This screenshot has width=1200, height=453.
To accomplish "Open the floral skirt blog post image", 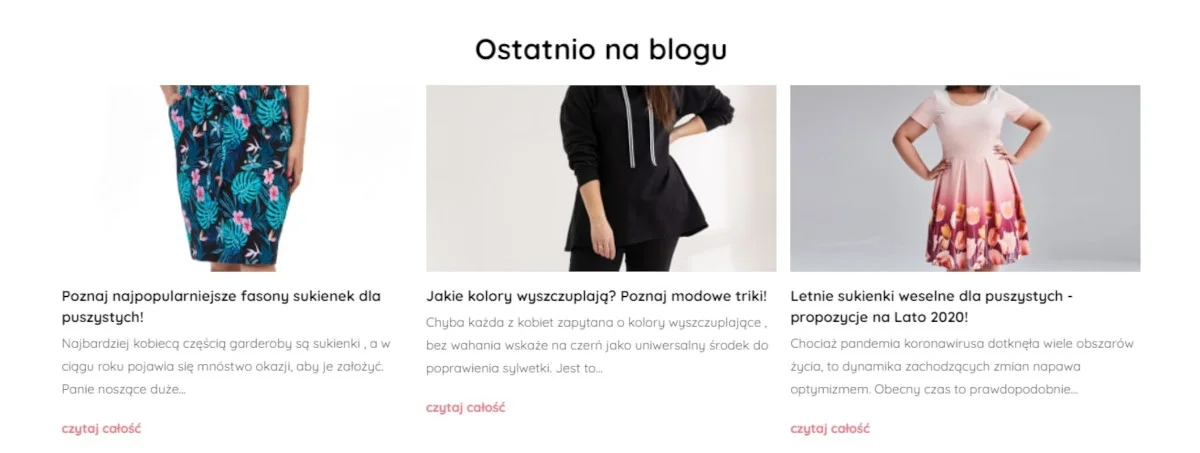I will coord(237,178).
